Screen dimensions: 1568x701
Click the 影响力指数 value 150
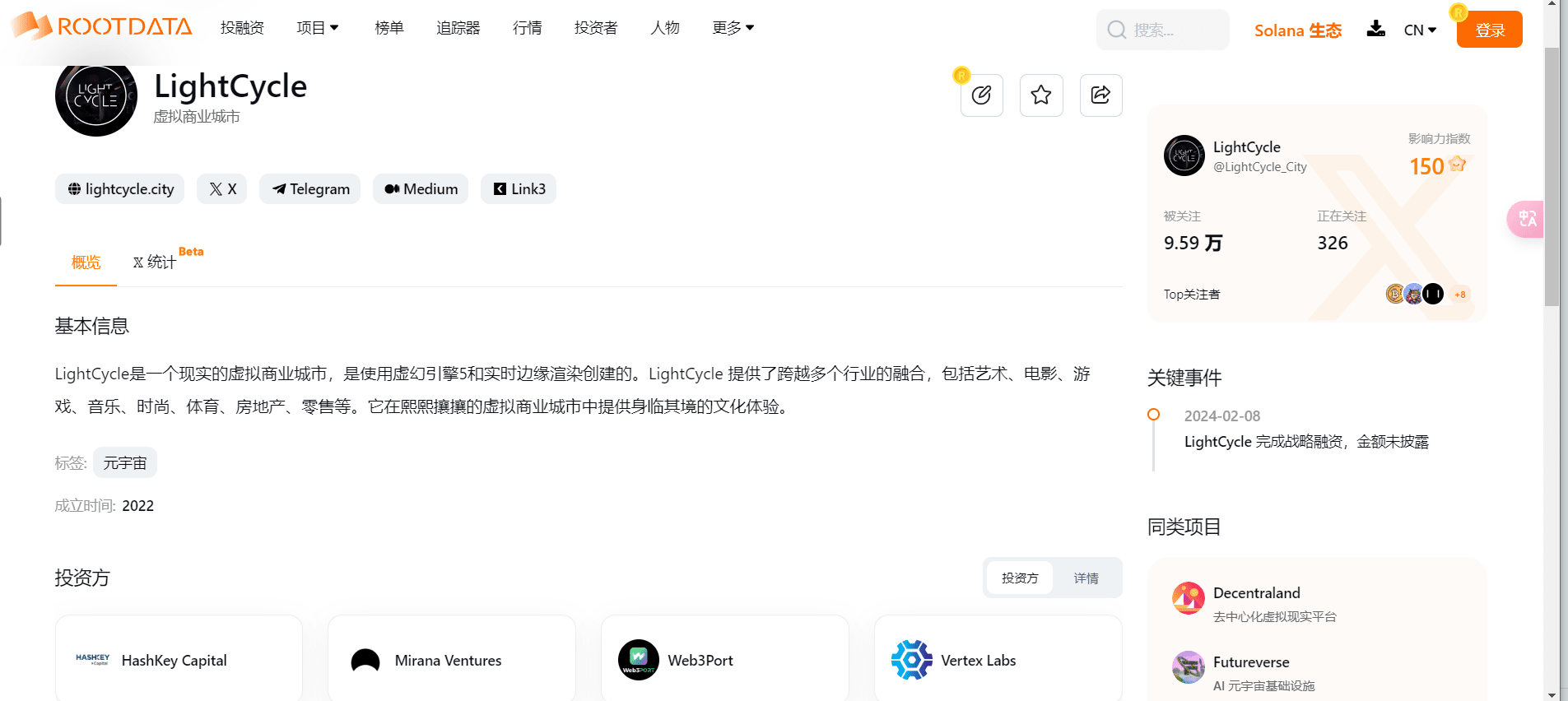tap(1426, 166)
